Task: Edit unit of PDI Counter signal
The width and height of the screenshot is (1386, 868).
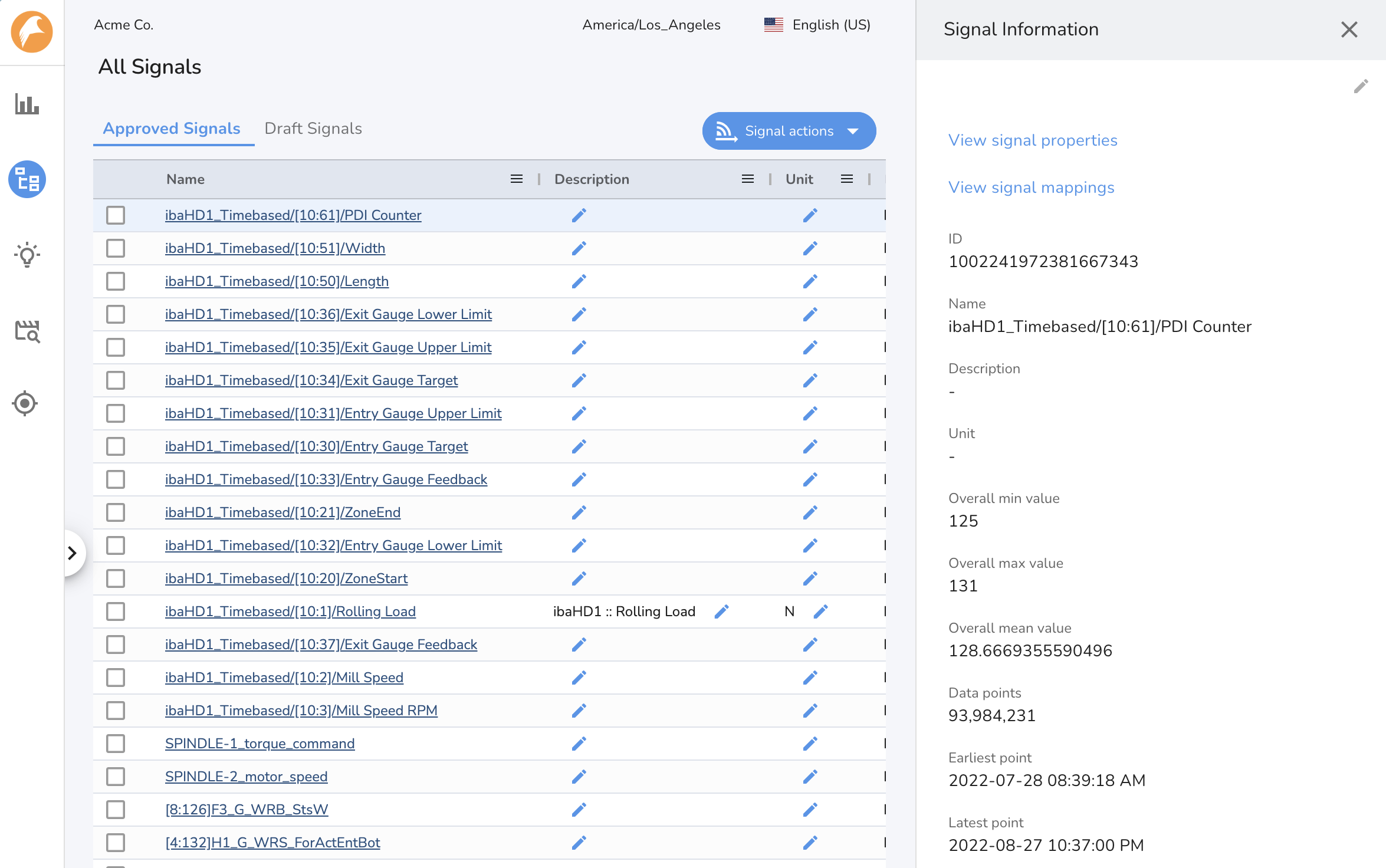Action: tap(810, 215)
